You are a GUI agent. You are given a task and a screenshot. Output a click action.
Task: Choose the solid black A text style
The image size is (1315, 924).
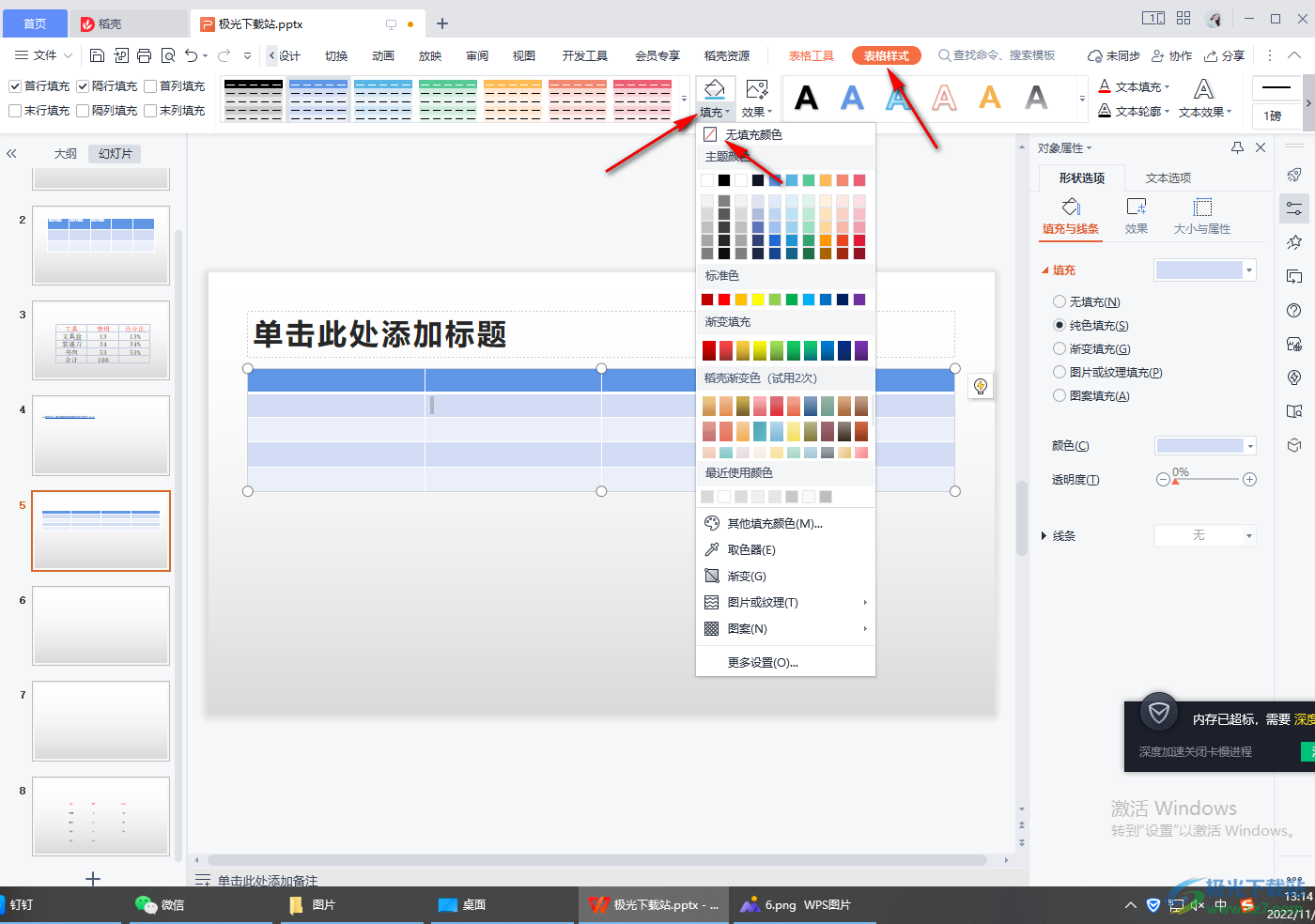[807, 98]
